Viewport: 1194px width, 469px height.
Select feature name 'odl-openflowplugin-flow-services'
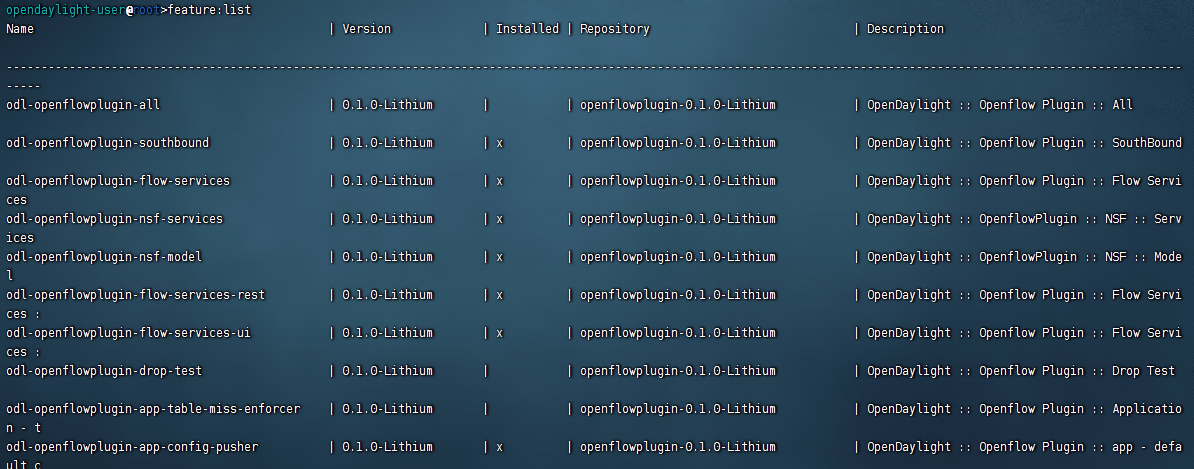point(118,181)
